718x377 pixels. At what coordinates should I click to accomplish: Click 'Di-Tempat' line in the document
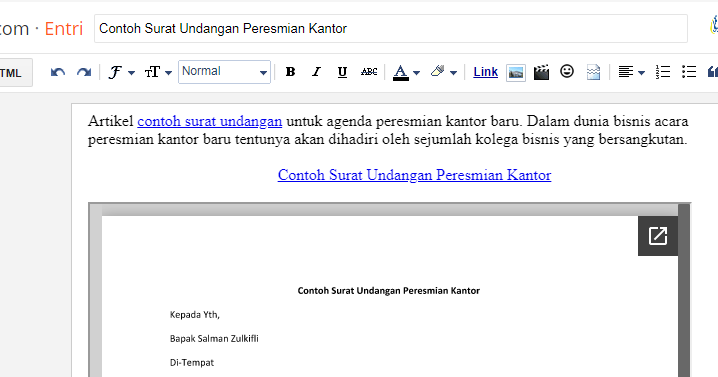191,362
